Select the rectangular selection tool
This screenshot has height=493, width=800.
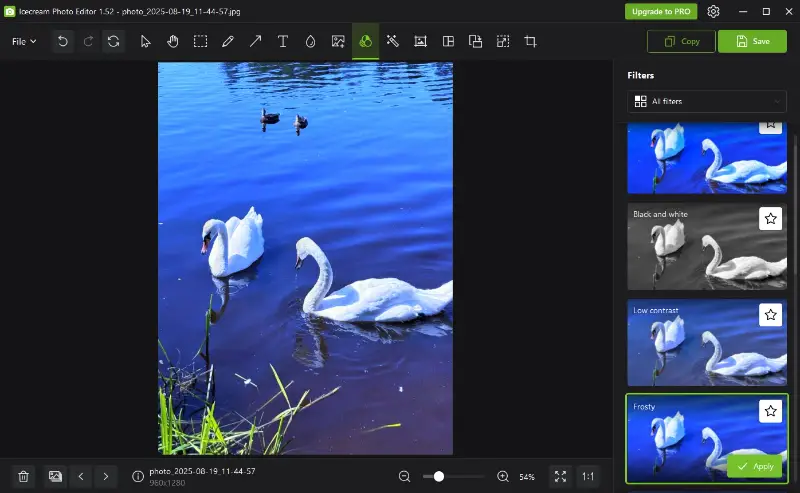[200, 41]
